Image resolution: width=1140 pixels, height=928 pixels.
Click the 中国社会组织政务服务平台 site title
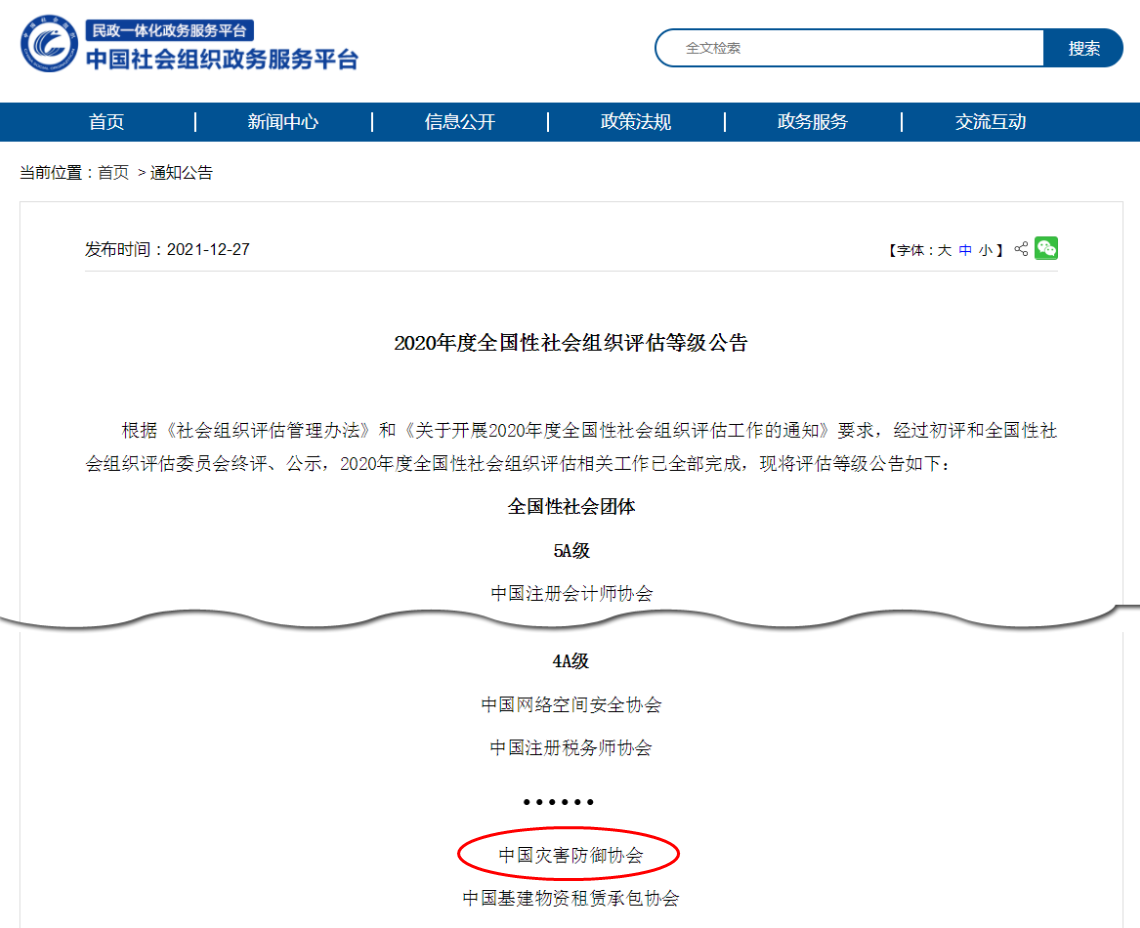[x=222, y=59]
